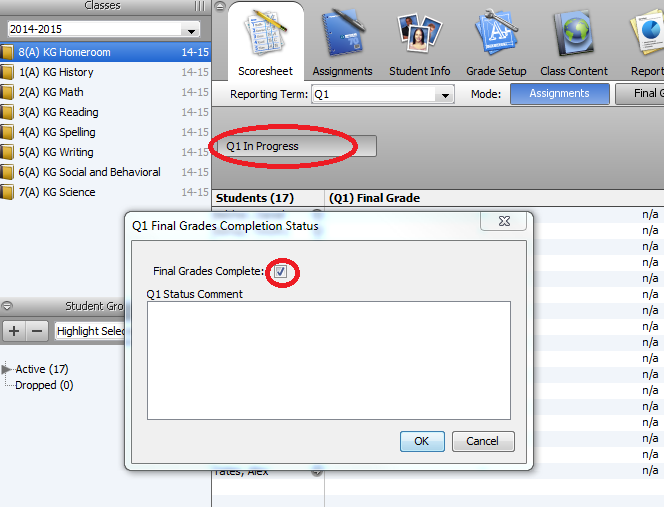Click Cancel in the completion status dialog
The height and width of the screenshot is (507, 664).
pyautogui.click(x=483, y=441)
